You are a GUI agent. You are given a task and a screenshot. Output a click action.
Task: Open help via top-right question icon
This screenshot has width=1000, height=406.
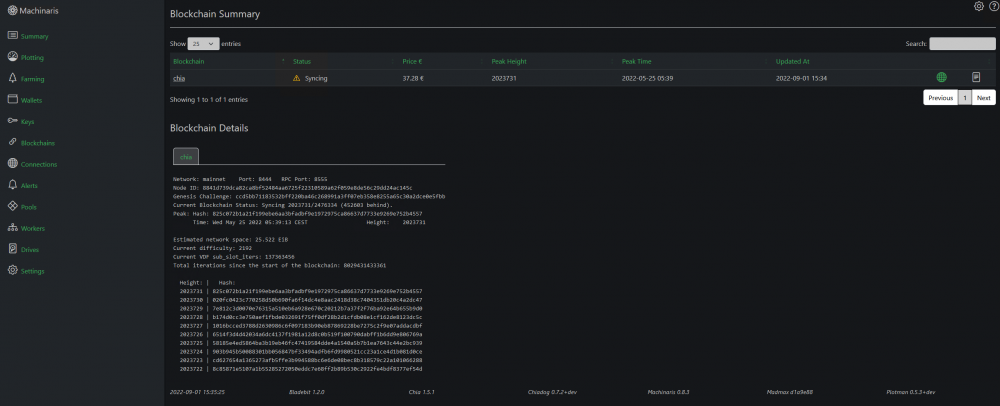(x=994, y=6)
